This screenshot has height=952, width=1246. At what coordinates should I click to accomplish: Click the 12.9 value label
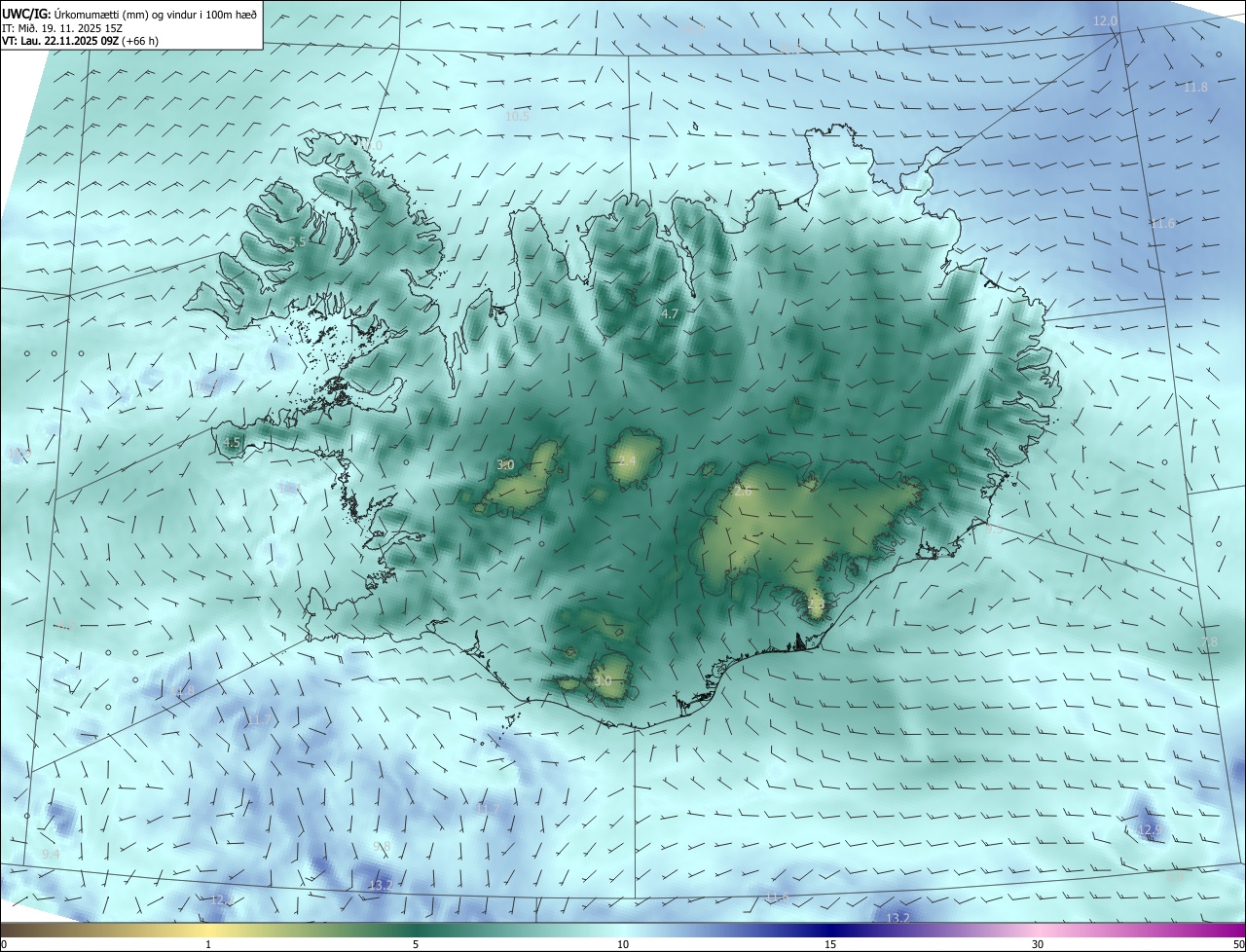click(x=1151, y=829)
